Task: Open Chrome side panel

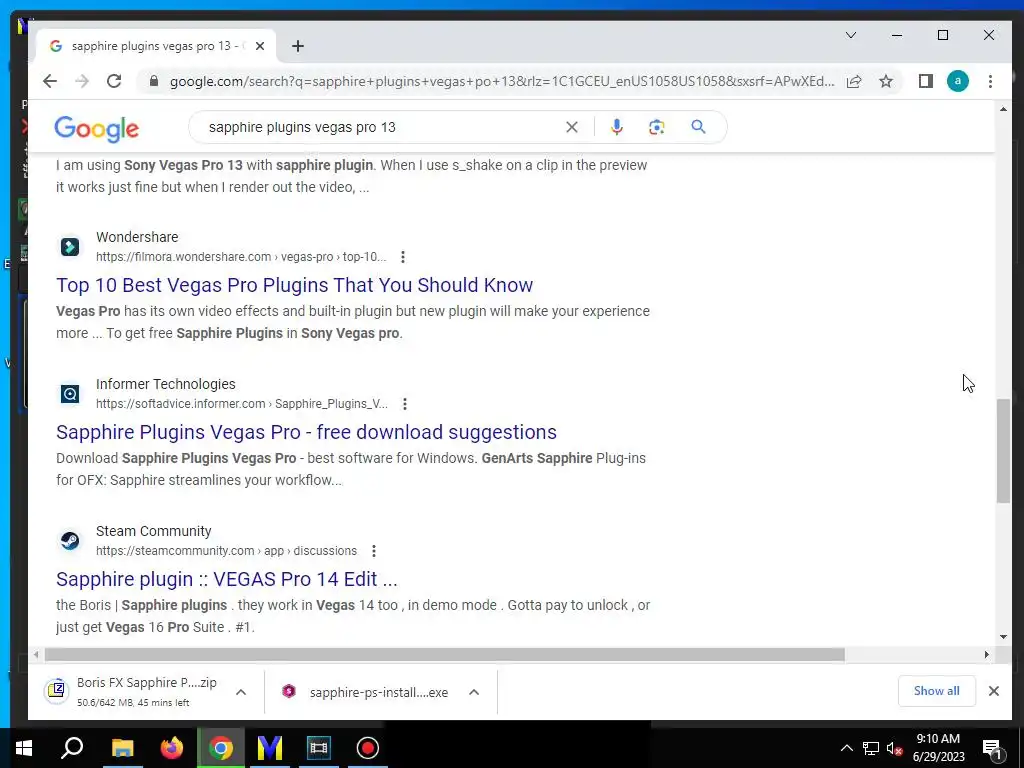Action: (x=925, y=81)
